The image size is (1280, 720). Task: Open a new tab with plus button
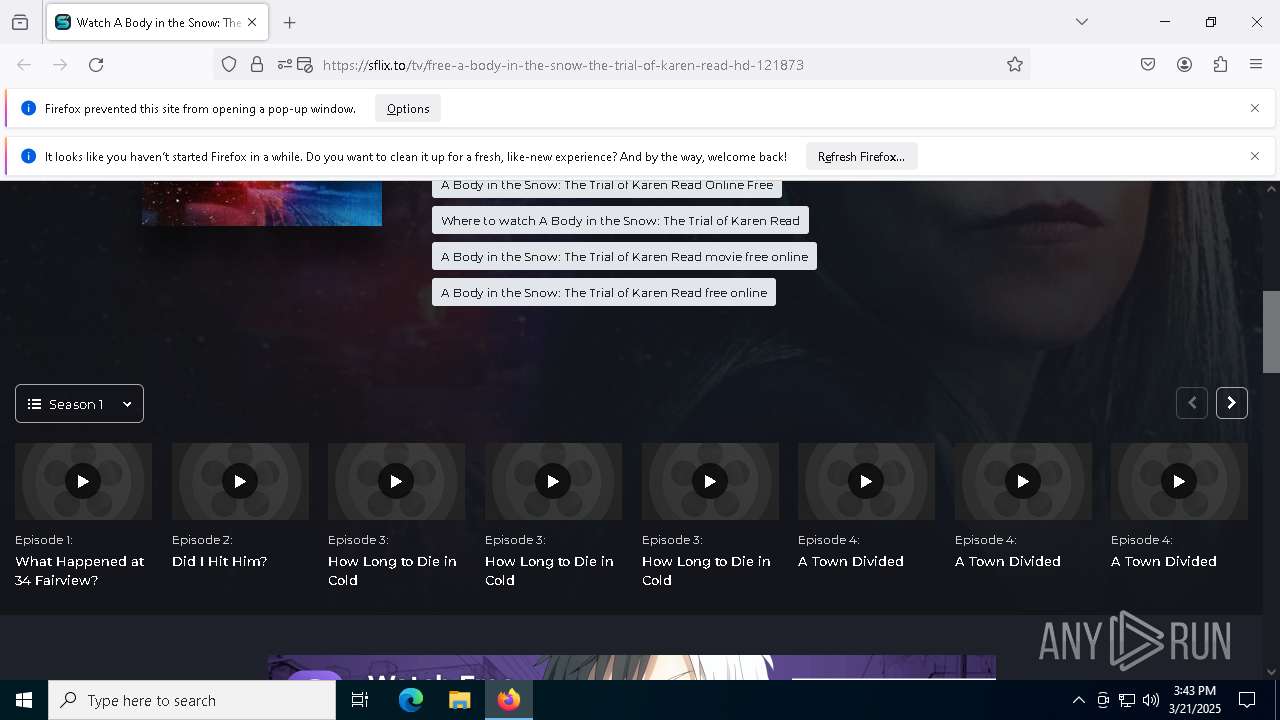click(x=290, y=22)
